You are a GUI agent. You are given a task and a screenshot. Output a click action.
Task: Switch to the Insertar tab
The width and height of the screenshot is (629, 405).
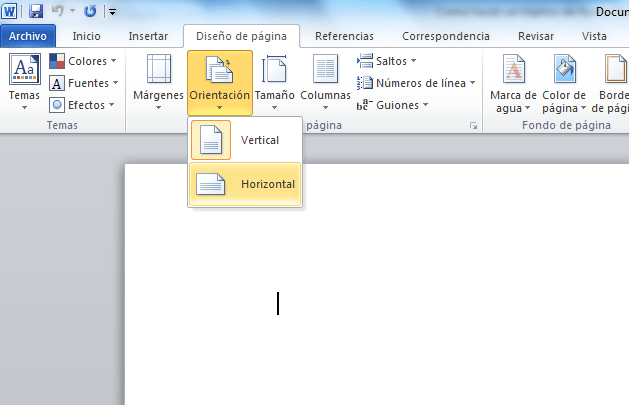pyautogui.click(x=148, y=36)
